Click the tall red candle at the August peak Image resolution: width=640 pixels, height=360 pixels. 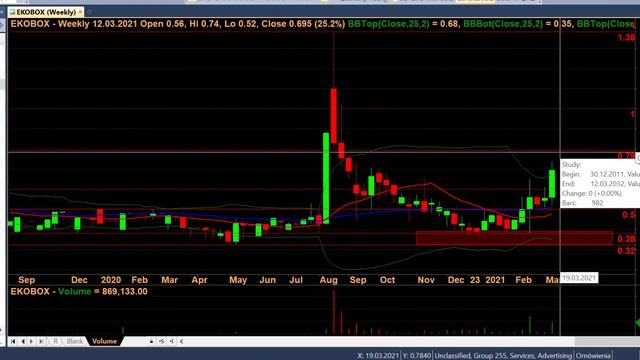(x=333, y=116)
